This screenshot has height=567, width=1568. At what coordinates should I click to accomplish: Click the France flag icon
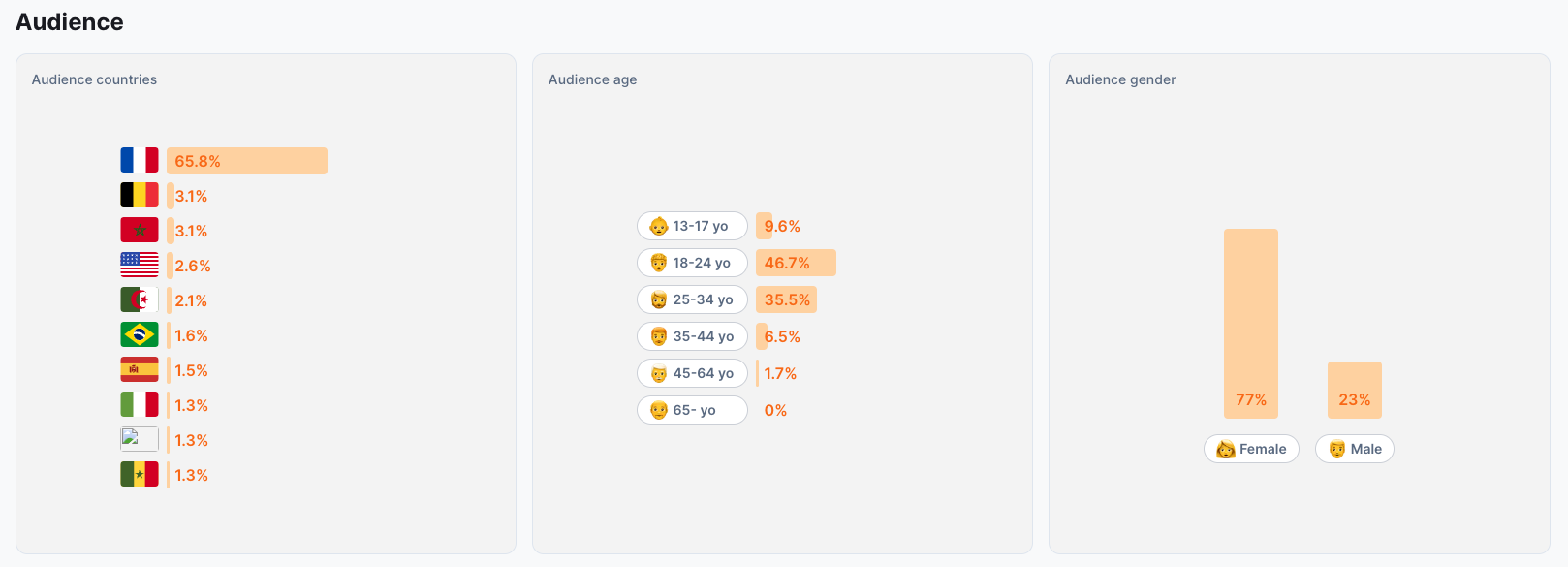(x=140, y=160)
